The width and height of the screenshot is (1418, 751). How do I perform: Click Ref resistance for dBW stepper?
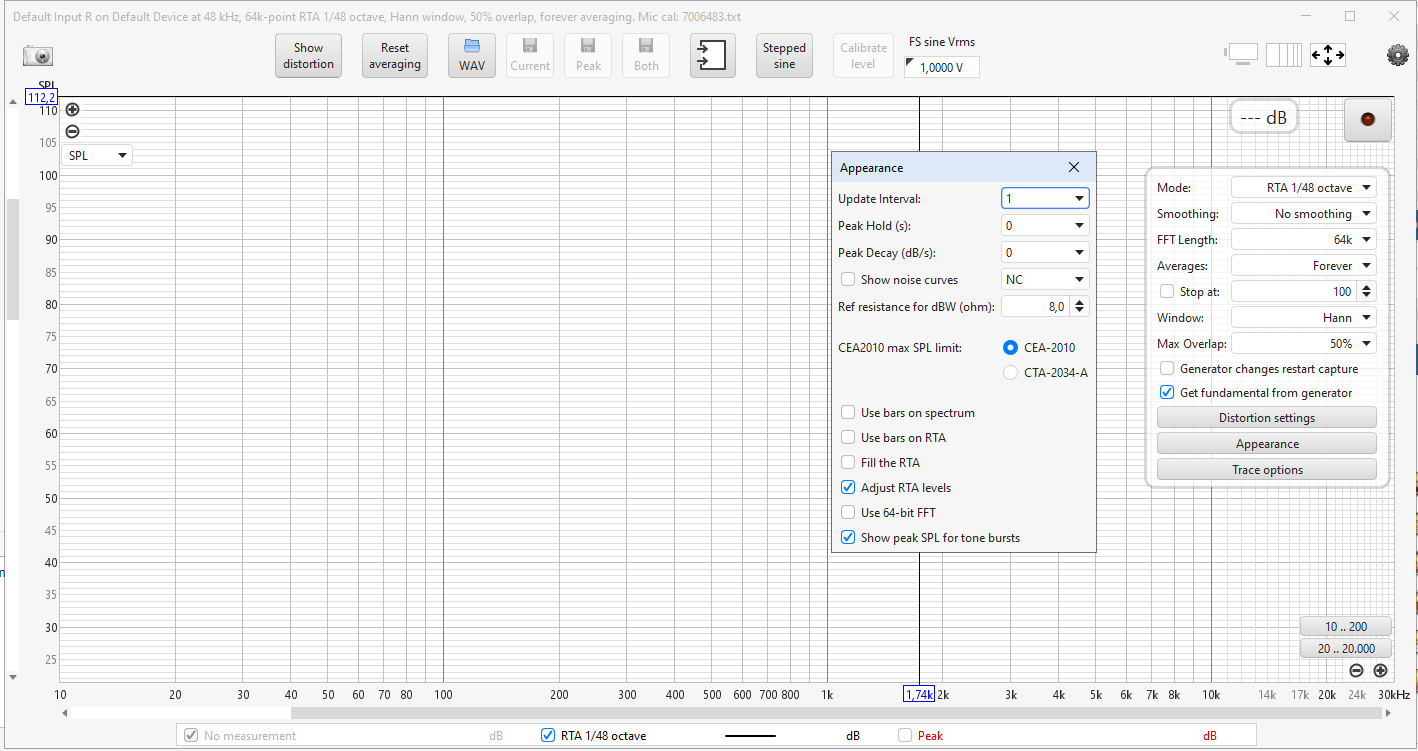coord(1080,307)
